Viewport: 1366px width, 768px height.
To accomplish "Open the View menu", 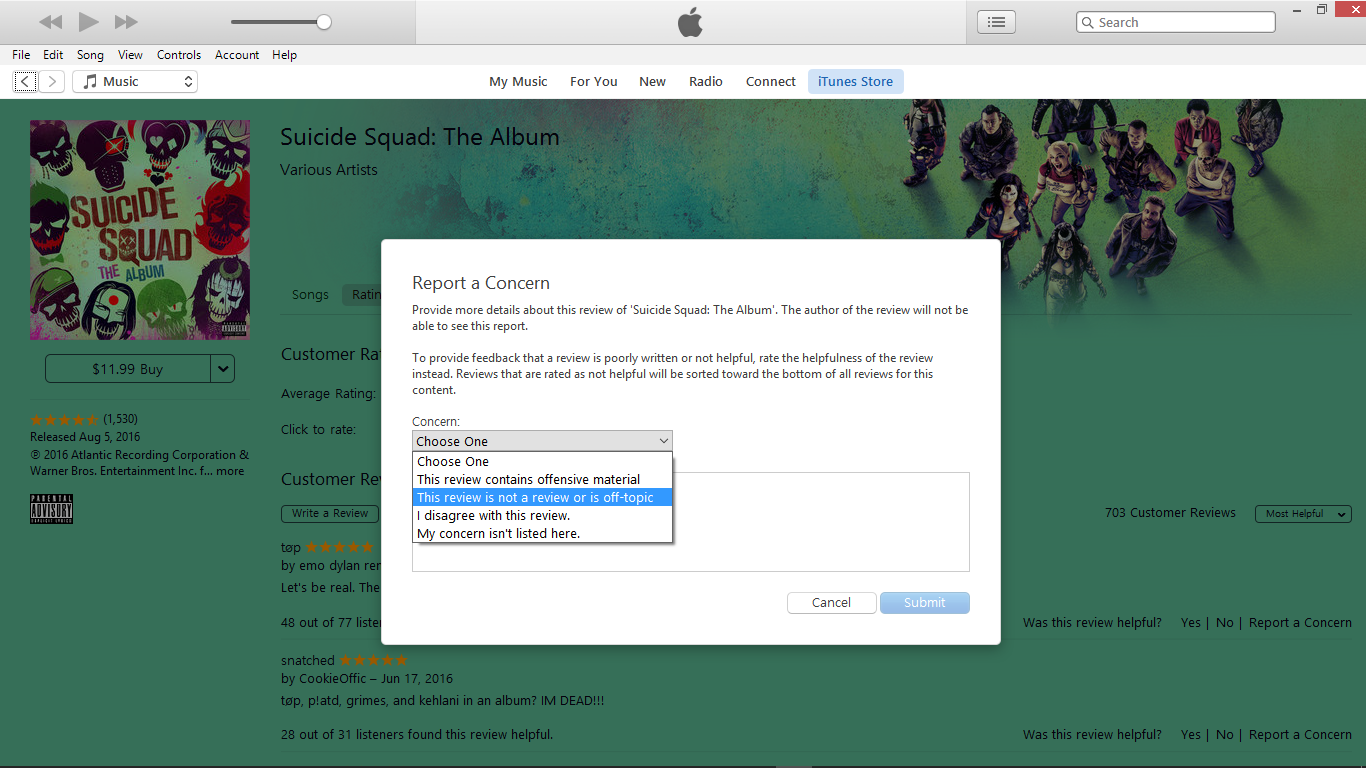I will (130, 55).
